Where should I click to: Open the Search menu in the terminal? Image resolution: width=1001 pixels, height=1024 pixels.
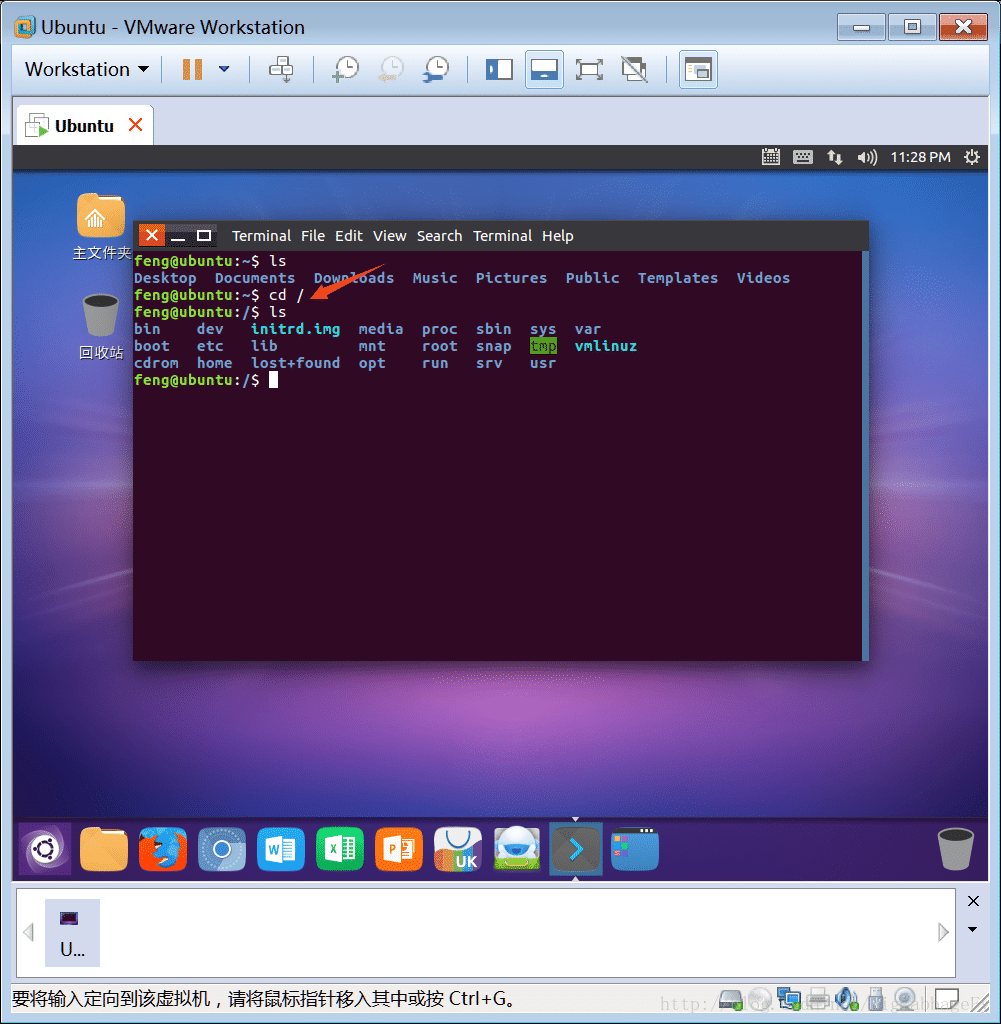[x=439, y=236]
